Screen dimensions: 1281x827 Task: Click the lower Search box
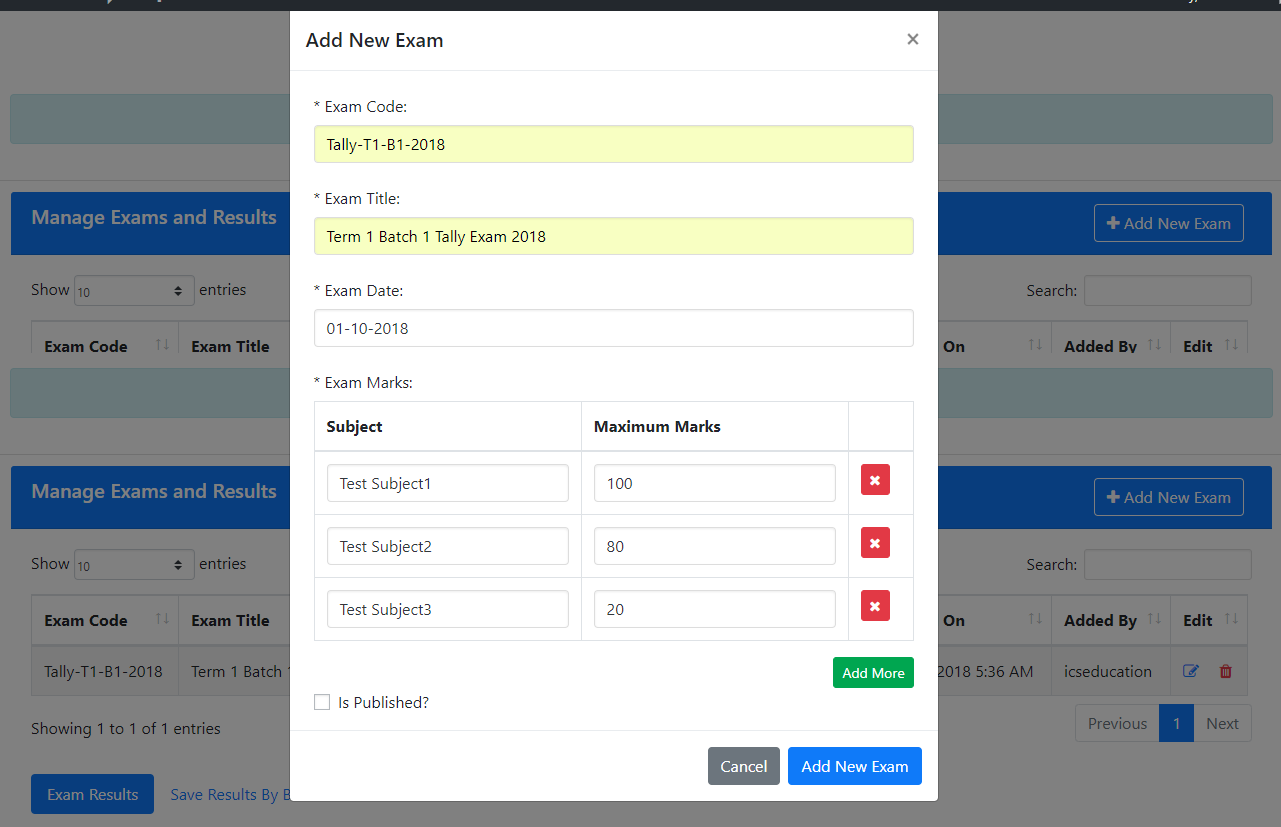[x=1168, y=564]
